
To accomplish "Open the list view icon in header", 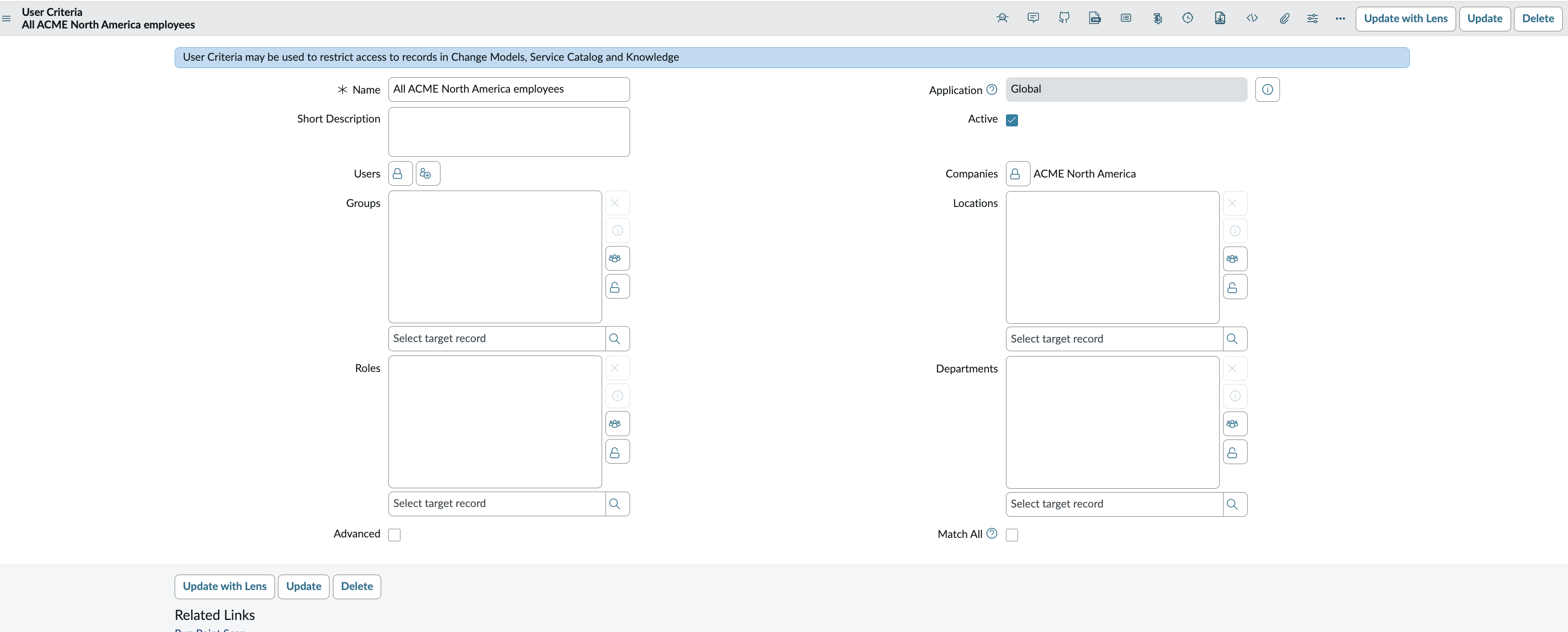I will pos(1126,18).
